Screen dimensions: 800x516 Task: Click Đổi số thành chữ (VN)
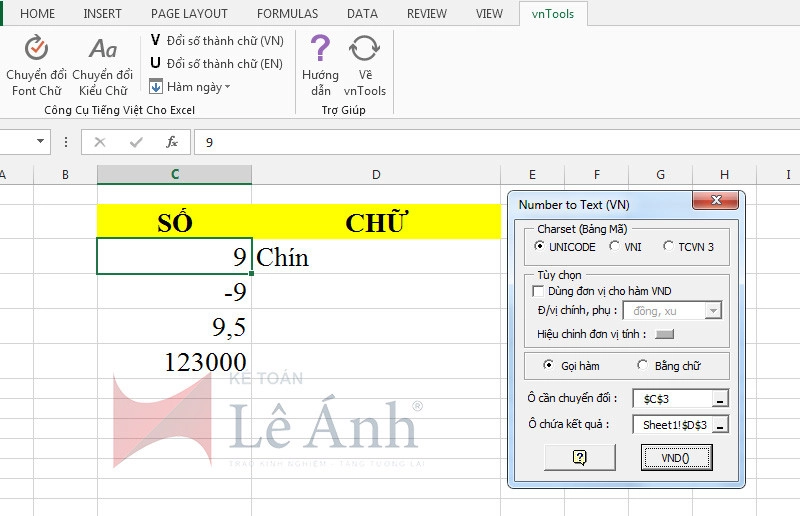tap(216, 40)
